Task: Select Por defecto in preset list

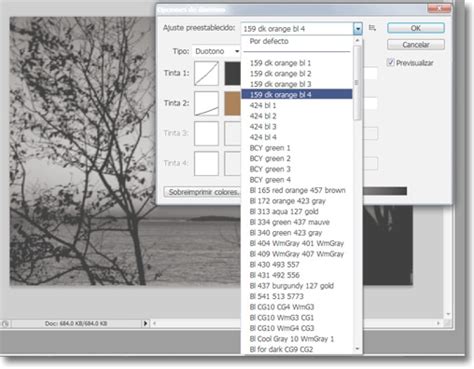Action: 296,41
